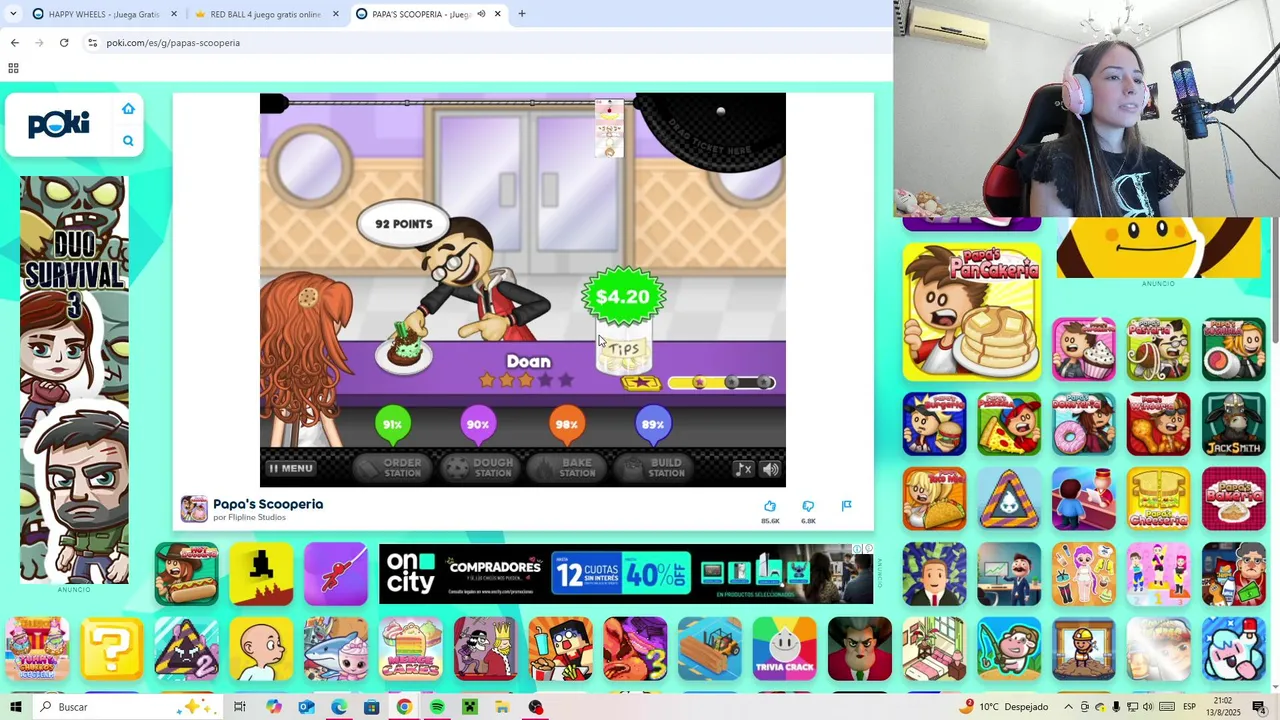Click the 92 POINTS speech bubble
Screen dimensions: 1280x720
click(x=404, y=224)
